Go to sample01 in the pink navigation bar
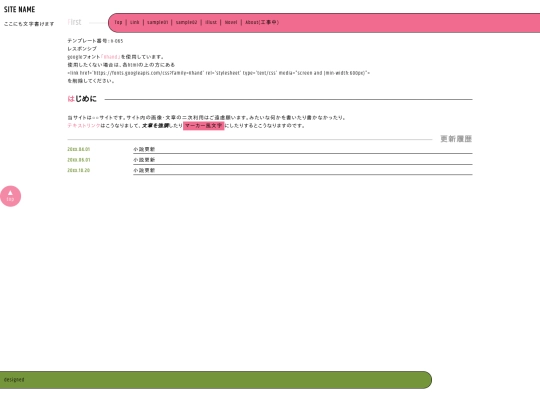Viewport: 540px width, 405px height. click(158, 22)
